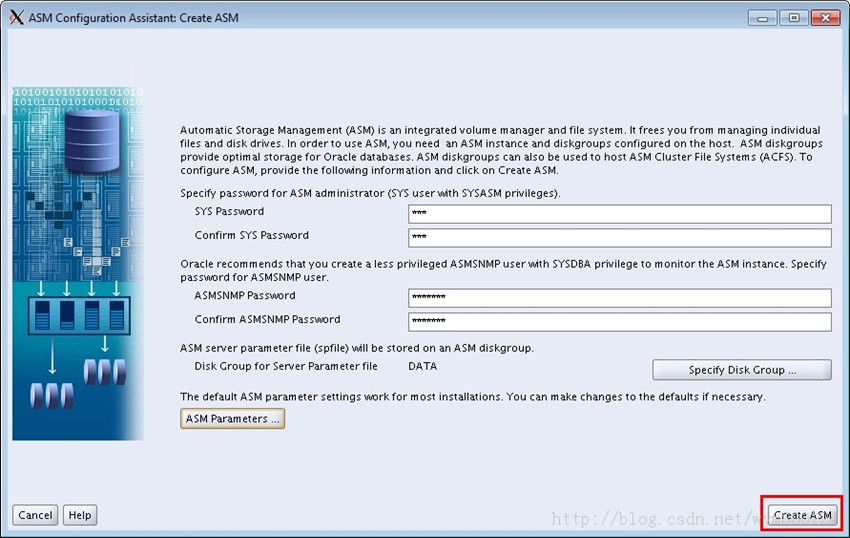Focus the SYS Password field
The width and height of the screenshot is (850, 538).
click(620, 214)
